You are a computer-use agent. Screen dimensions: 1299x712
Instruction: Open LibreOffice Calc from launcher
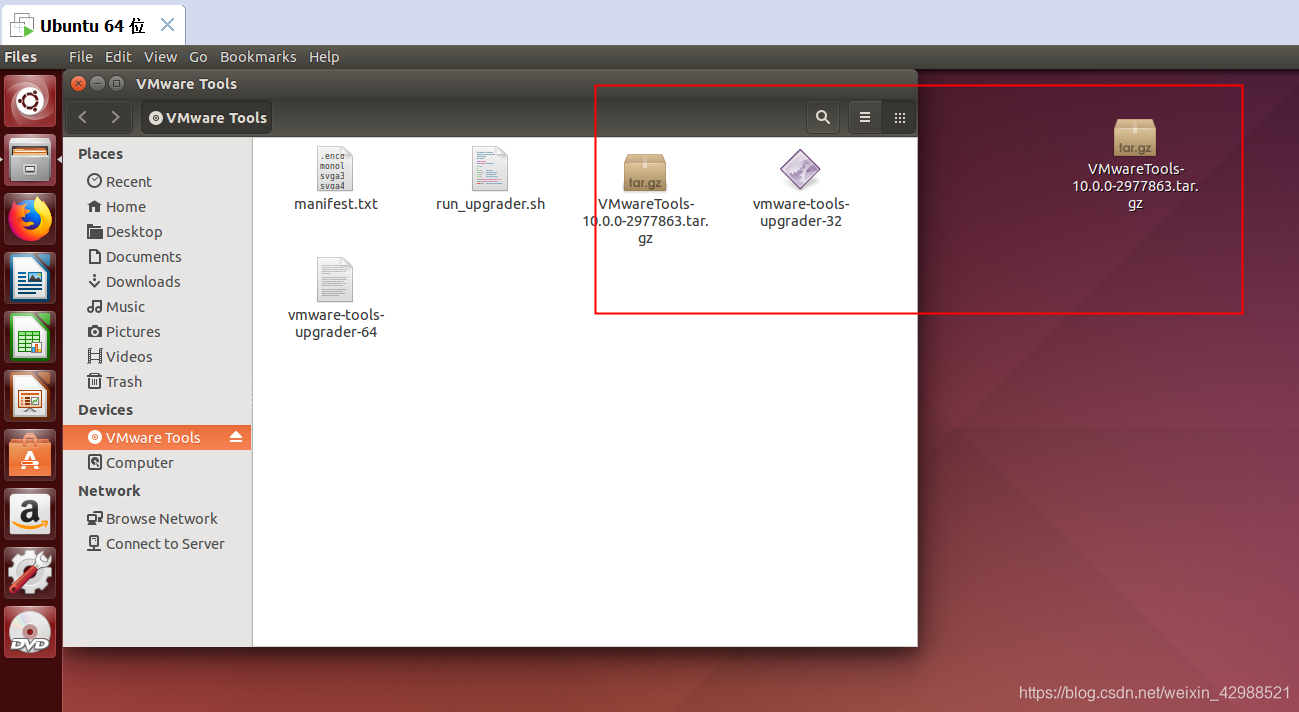(x=30, y=336)
